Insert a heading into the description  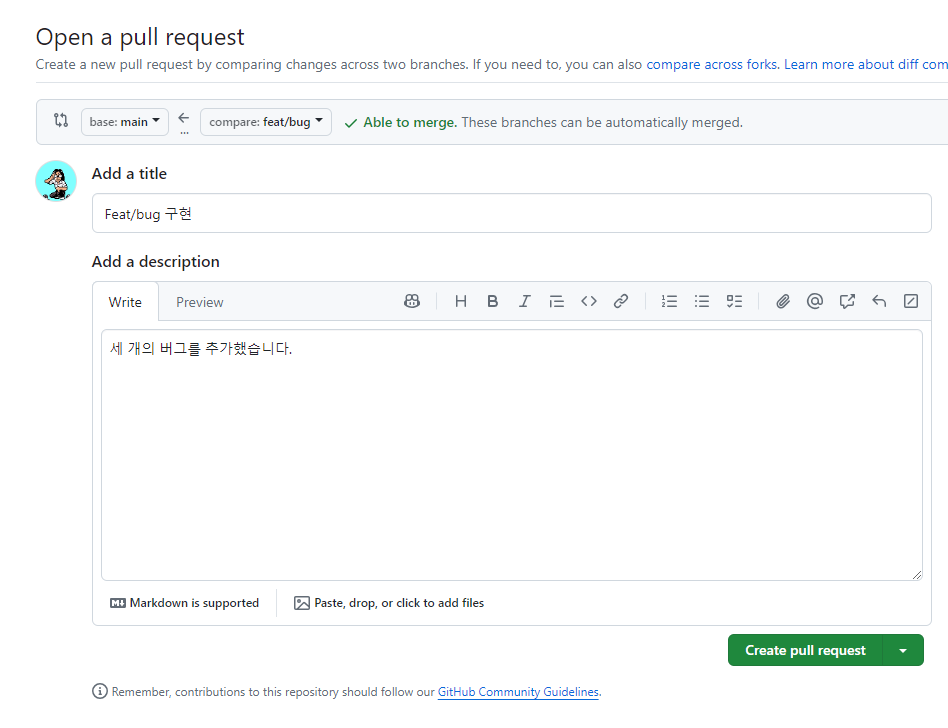tap(460, 300)
